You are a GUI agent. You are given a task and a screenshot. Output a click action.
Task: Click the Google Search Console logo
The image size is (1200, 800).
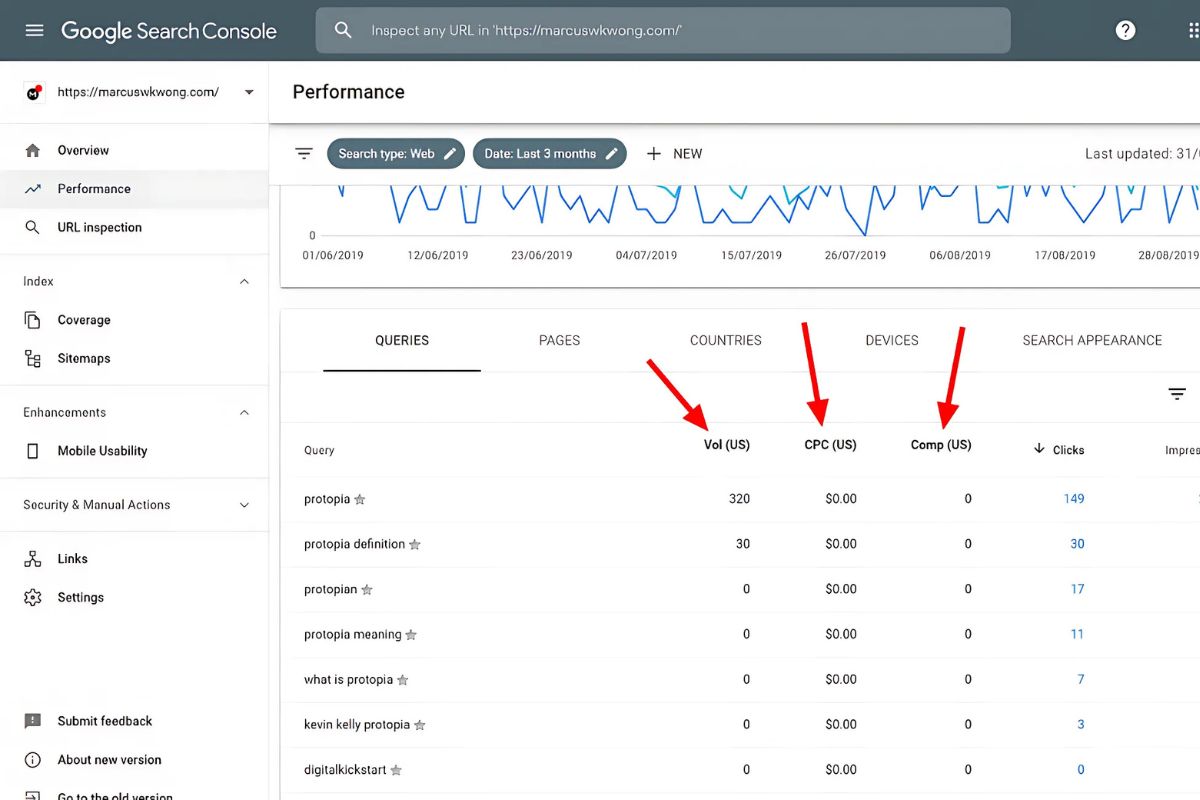pyautogui.click(x=169, y=31)
